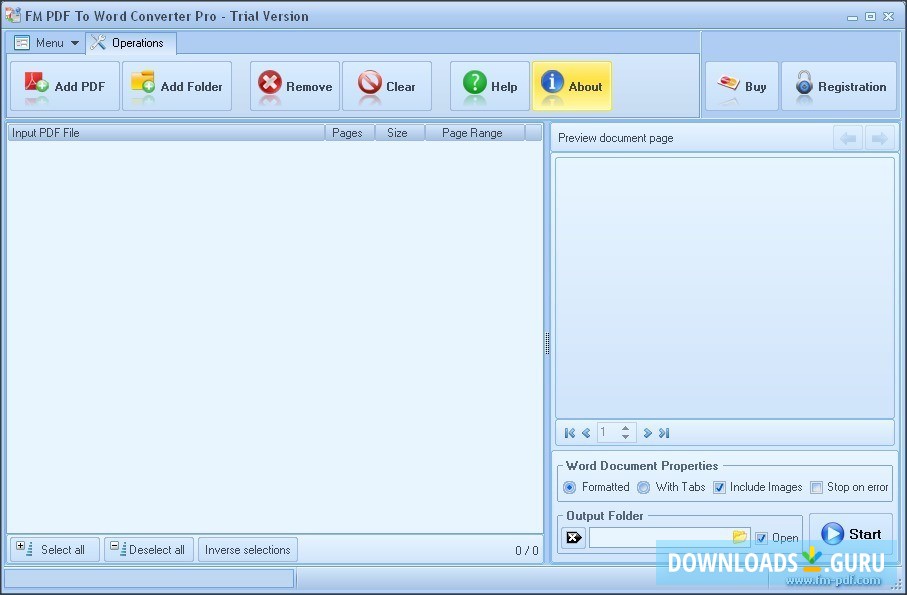Screen dimensions: 907x595
Task: Click the www.fm-pdf.com link
Action: point(833,580)
